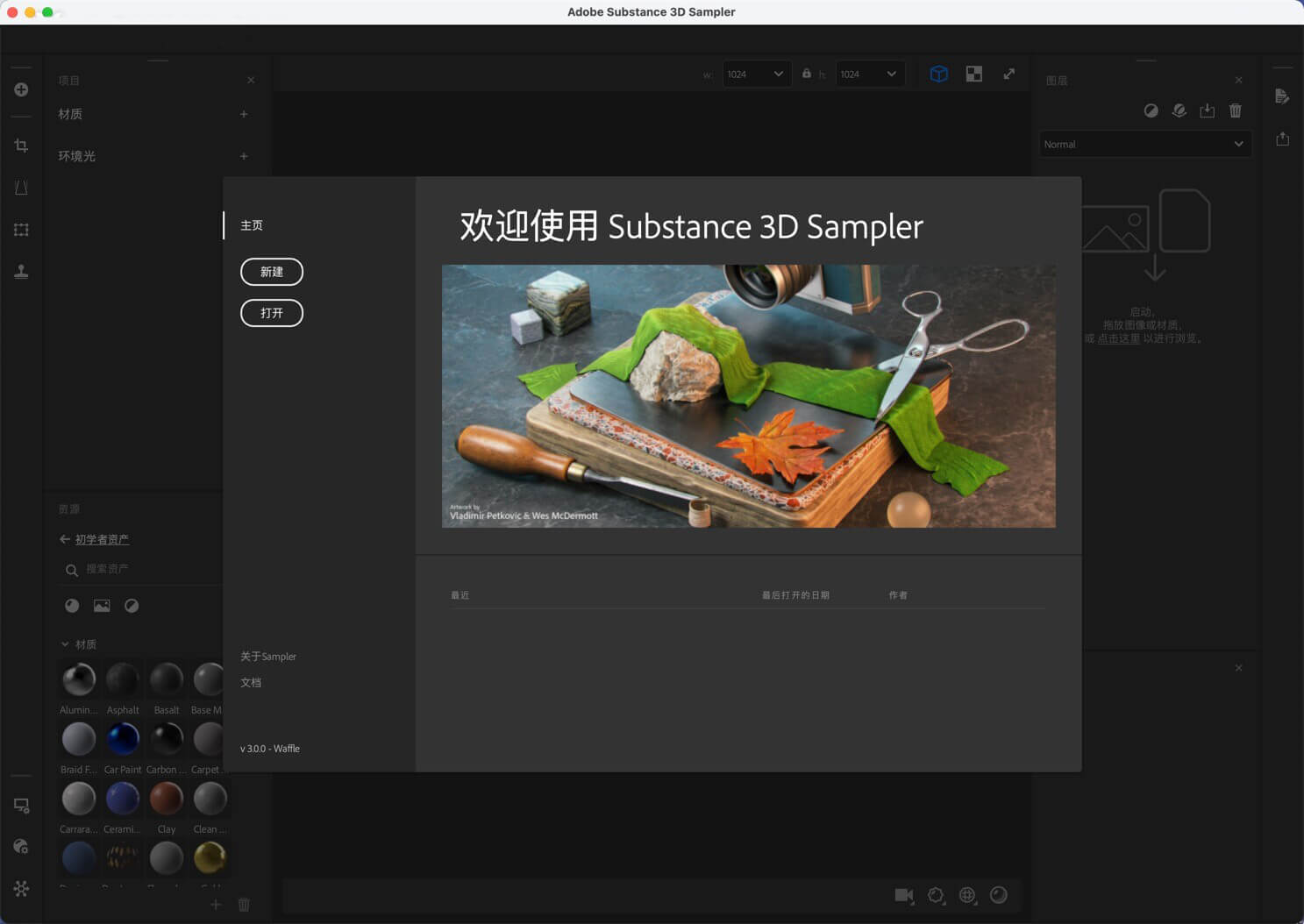Click the 搜索资产 search field

click(x=145, y=570)
